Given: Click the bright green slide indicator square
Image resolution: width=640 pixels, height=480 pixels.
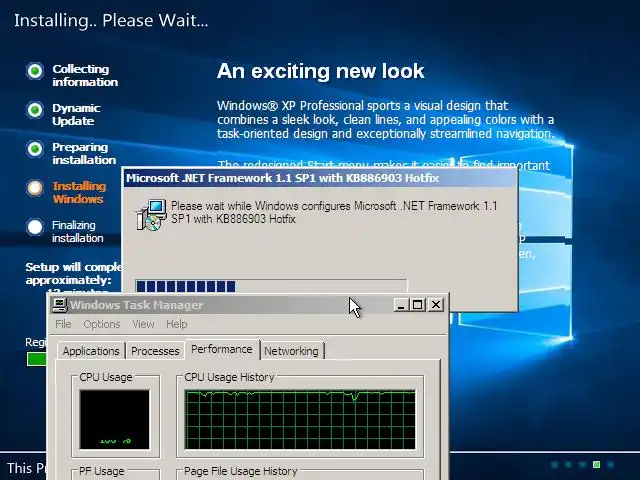Looking at the screenshot, I should [596, 464].
